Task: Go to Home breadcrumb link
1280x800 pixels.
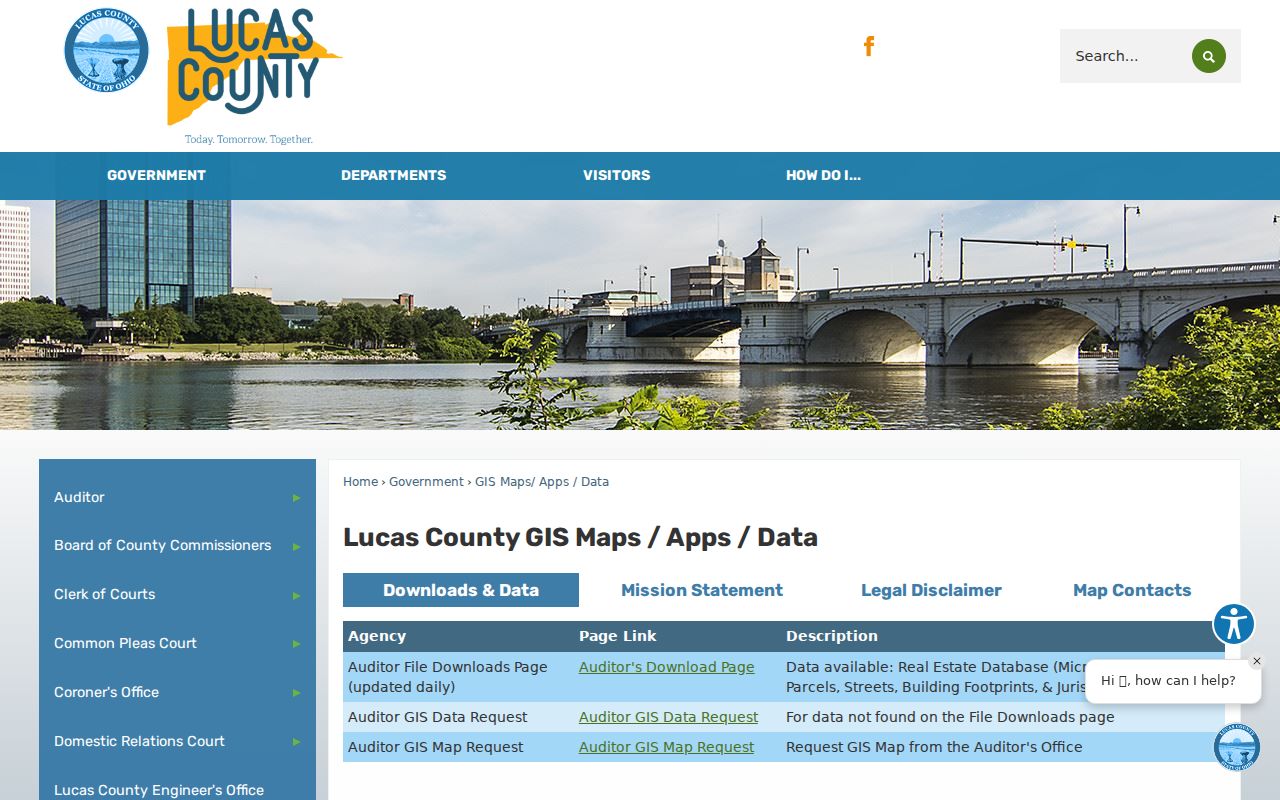Action: click(360, 482)
